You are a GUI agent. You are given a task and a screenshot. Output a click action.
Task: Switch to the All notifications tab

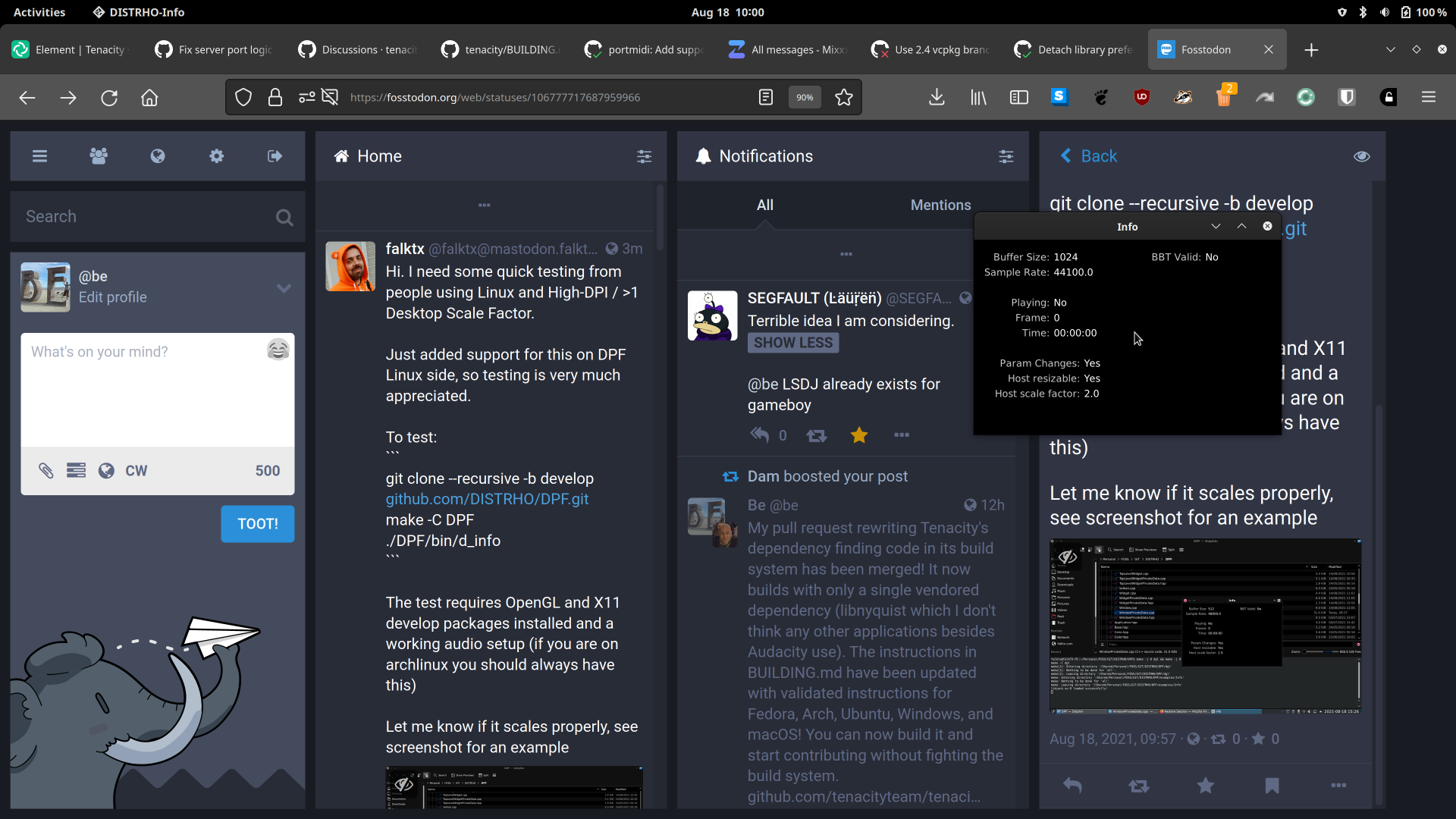click(x=765, y=205)
